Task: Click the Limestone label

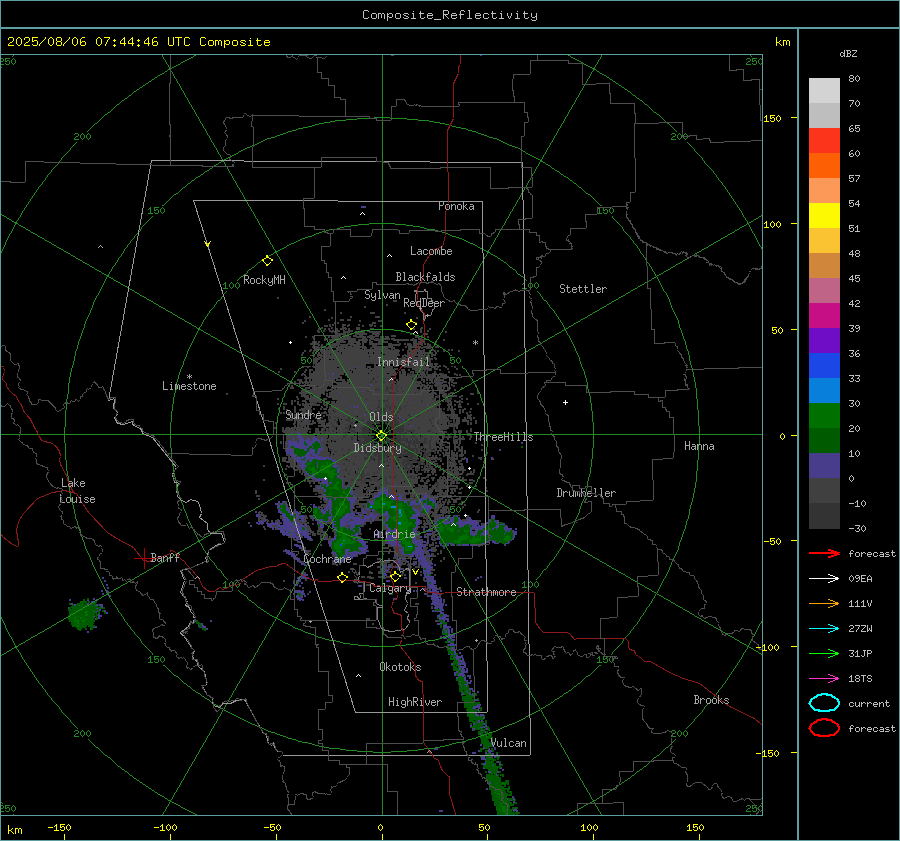Action: 189,386
